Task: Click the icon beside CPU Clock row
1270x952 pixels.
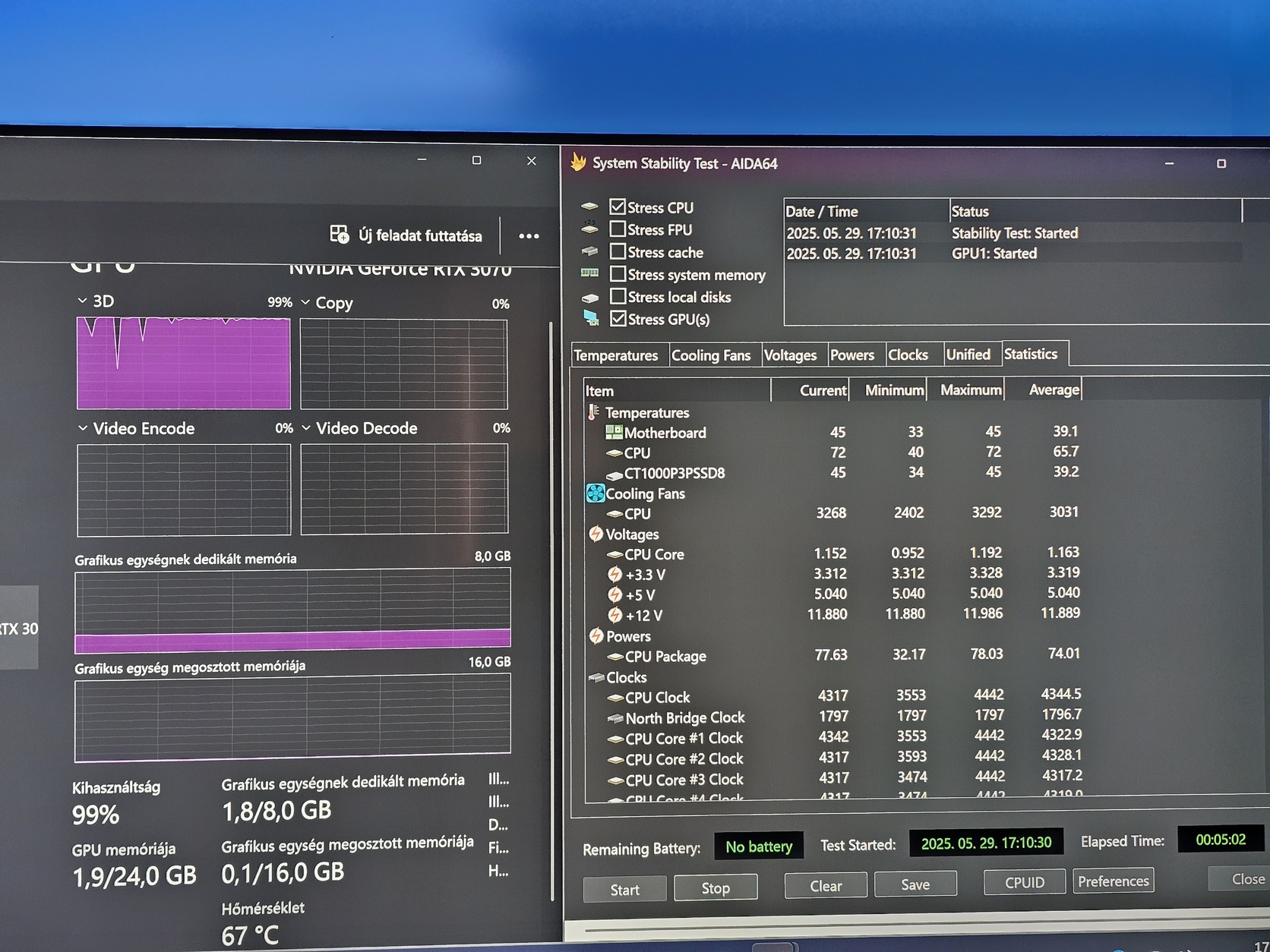Action: [616, 698]
